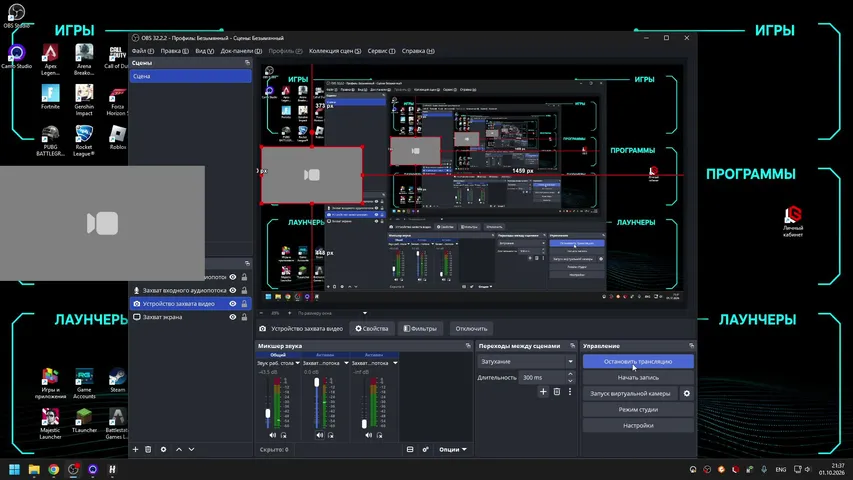Open transition properties three-dot menu
The width and height of the screenshot is (853, 480).
(x=570, y=391)
